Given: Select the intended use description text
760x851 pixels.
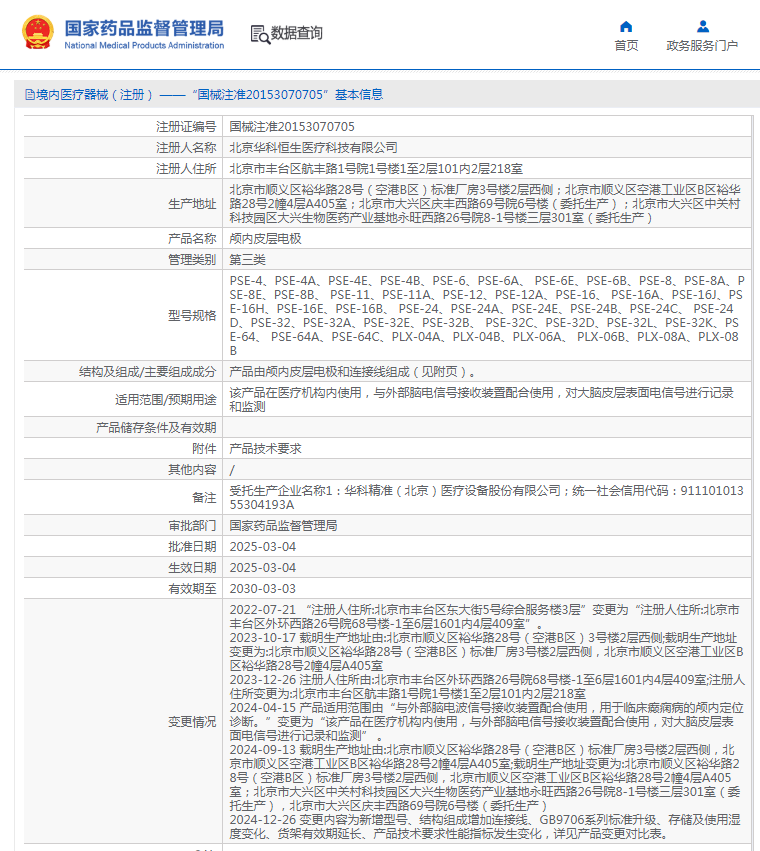Looking at the screenshot, I should [x=481, y=399].
